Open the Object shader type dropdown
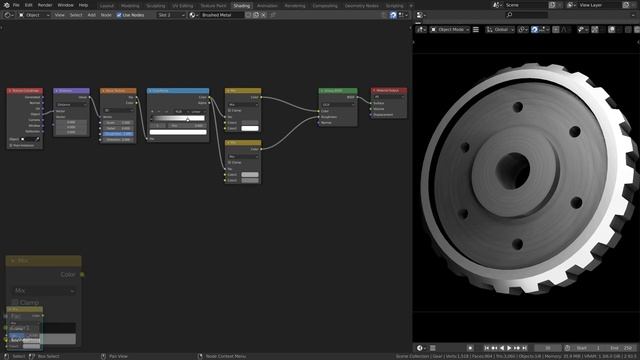Screen dimensions: 640x360 34,15
